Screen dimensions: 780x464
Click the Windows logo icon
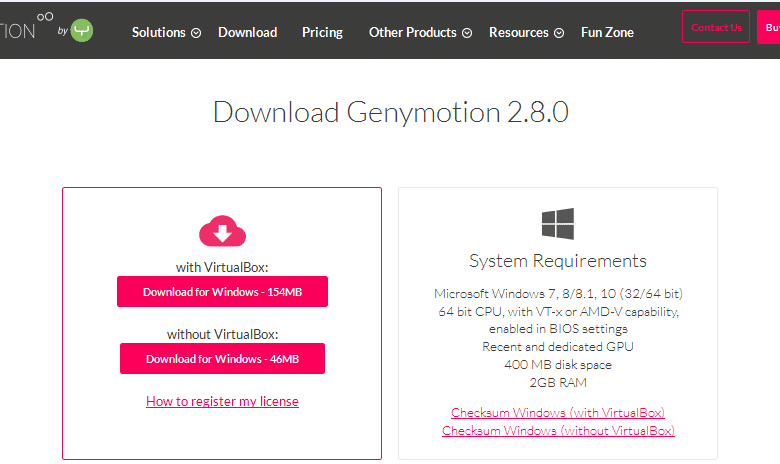pyautogui.click(x=558, y=224)
